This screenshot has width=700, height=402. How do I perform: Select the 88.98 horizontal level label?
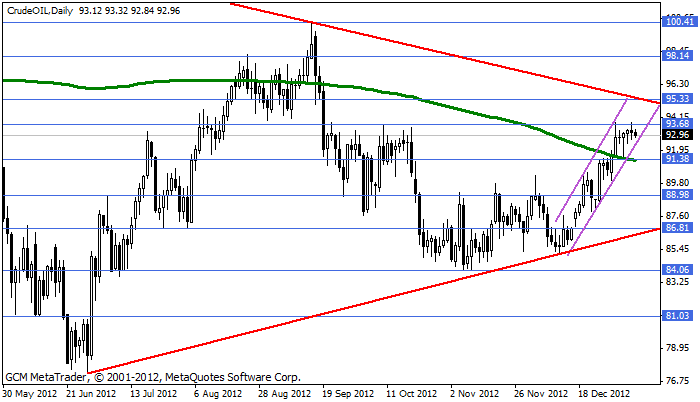coord(678,195)
